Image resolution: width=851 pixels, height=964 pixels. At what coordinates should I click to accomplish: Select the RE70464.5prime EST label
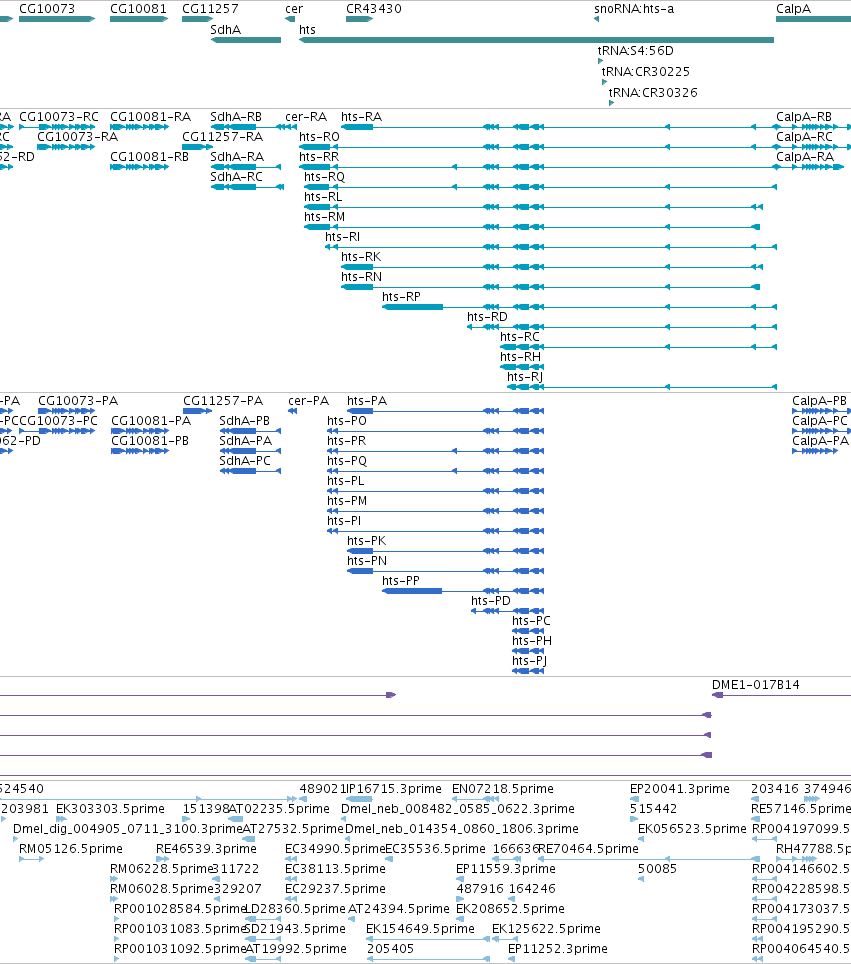point(588,849)
